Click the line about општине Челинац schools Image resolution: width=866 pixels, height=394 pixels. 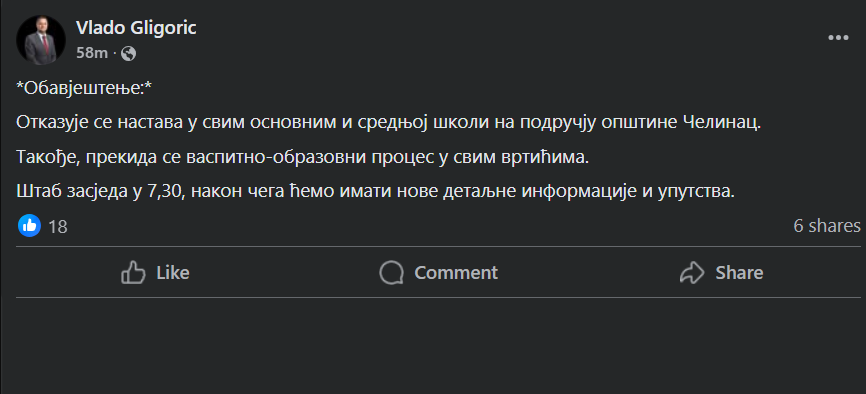coord(389,123)
